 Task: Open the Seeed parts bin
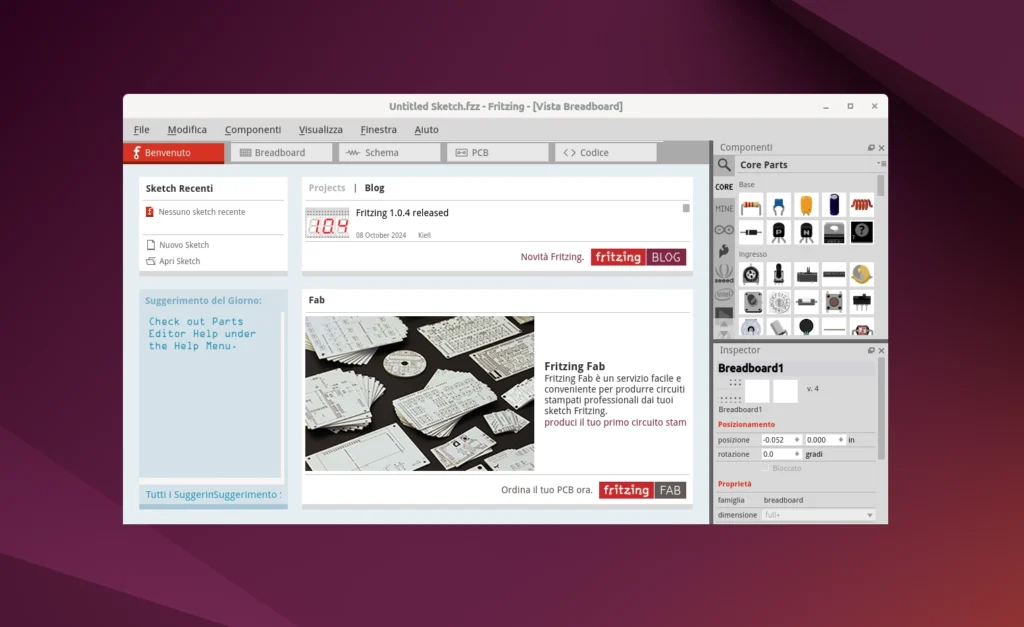[x=724, y=273]
